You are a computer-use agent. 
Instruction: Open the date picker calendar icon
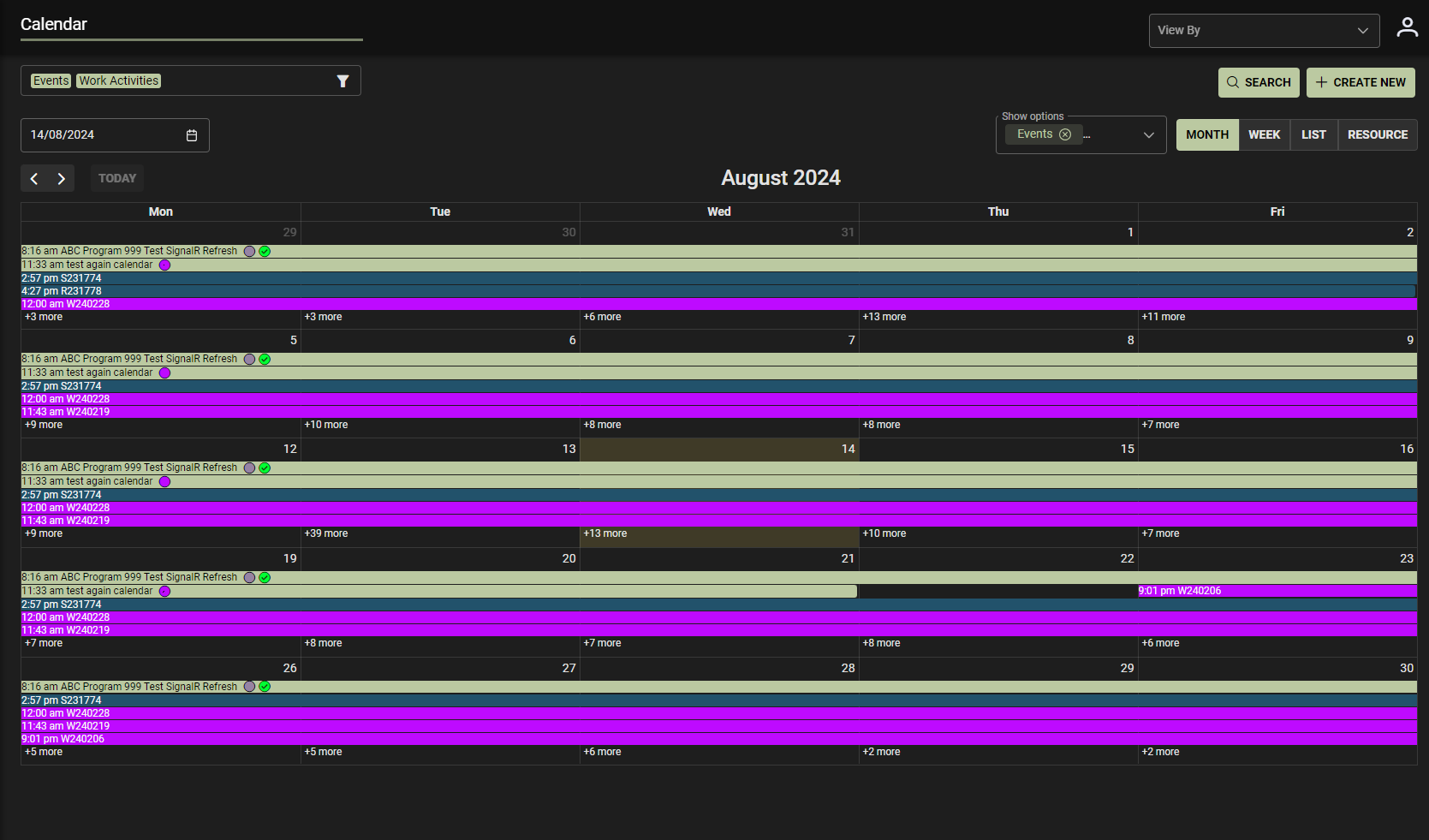[x=192, y=135]
